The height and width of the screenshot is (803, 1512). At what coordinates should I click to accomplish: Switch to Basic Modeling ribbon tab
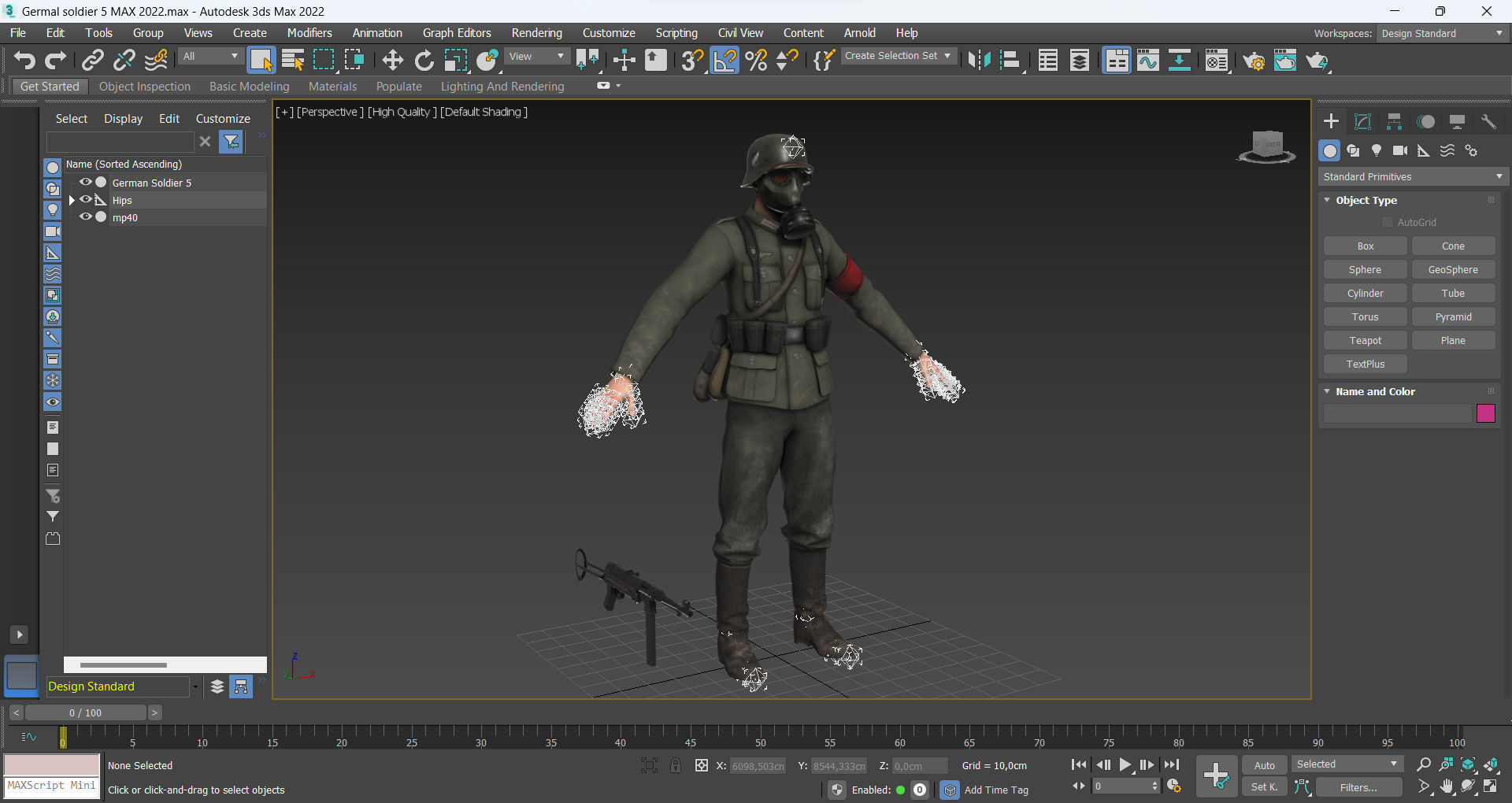[249, 87]
